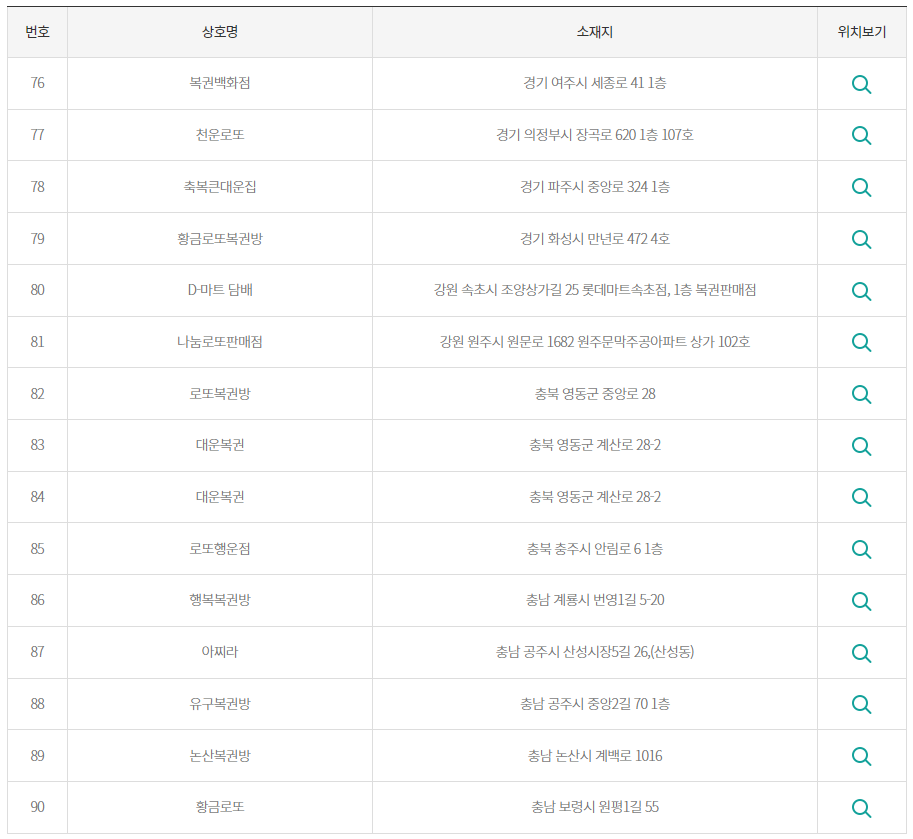View map for 나눔로또판매점

coord(861,342)
